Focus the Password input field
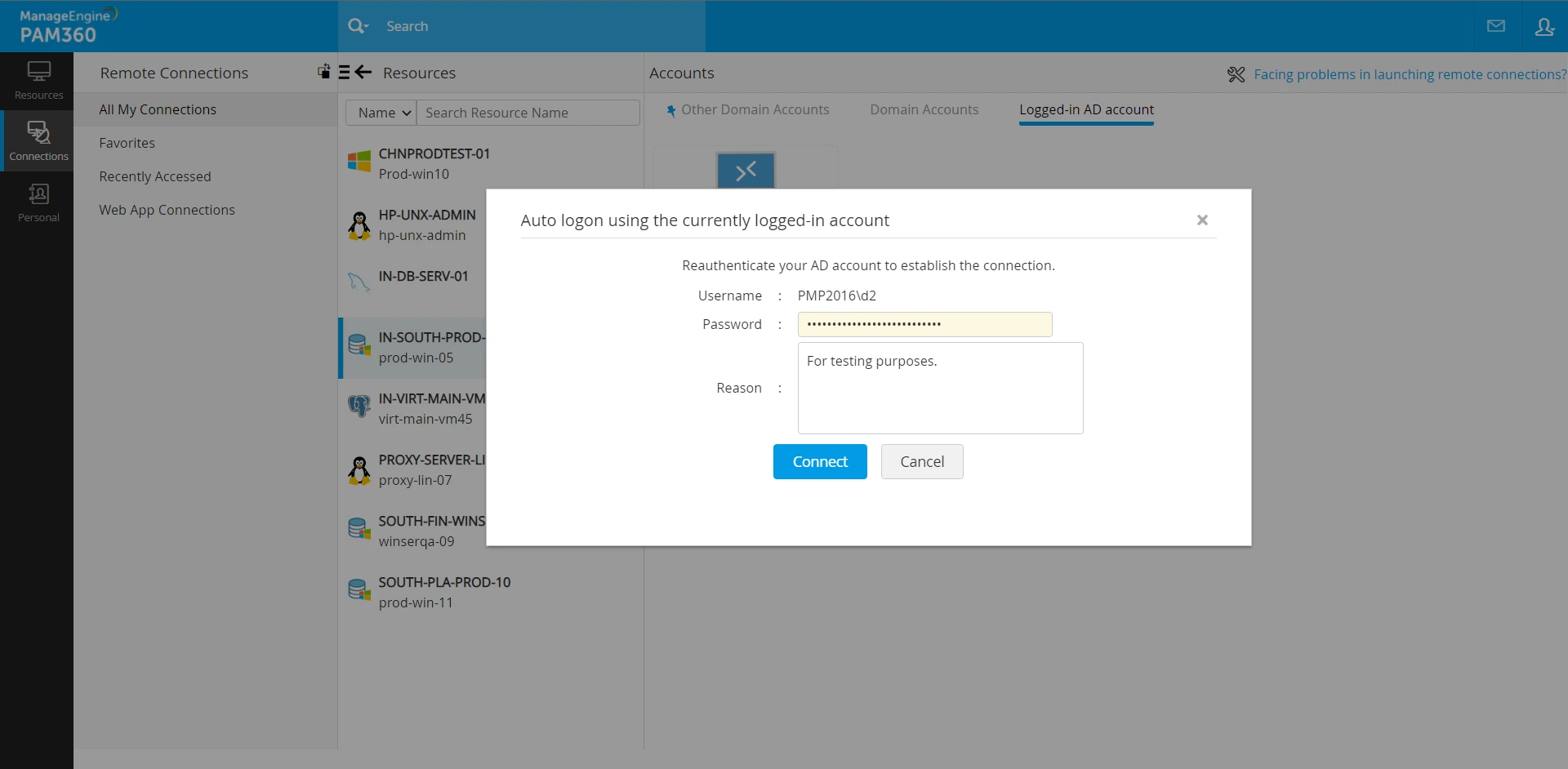Screen dimensions: 1568x769 click(924, 324)
